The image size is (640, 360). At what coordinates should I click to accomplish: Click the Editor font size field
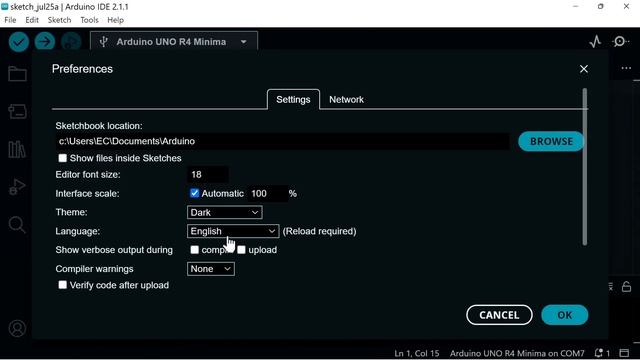point(208,175)
